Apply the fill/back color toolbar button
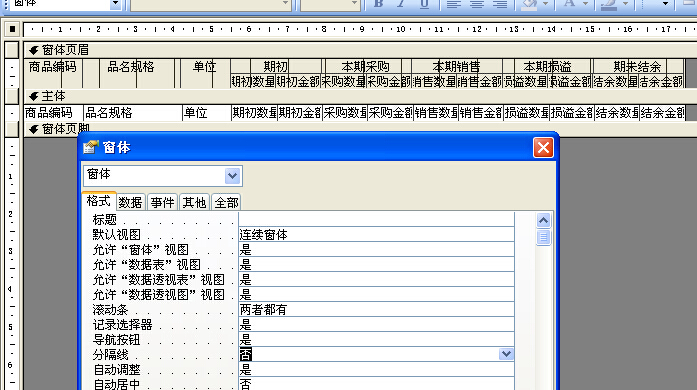The height and width of the screenshot is (390, 697). [530, 4]
